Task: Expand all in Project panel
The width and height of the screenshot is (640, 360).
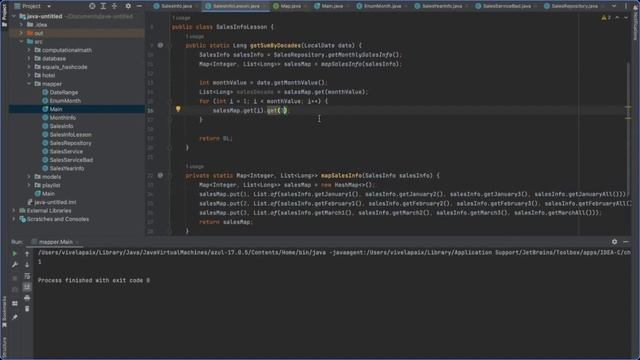Action: (x=103, y=6)
